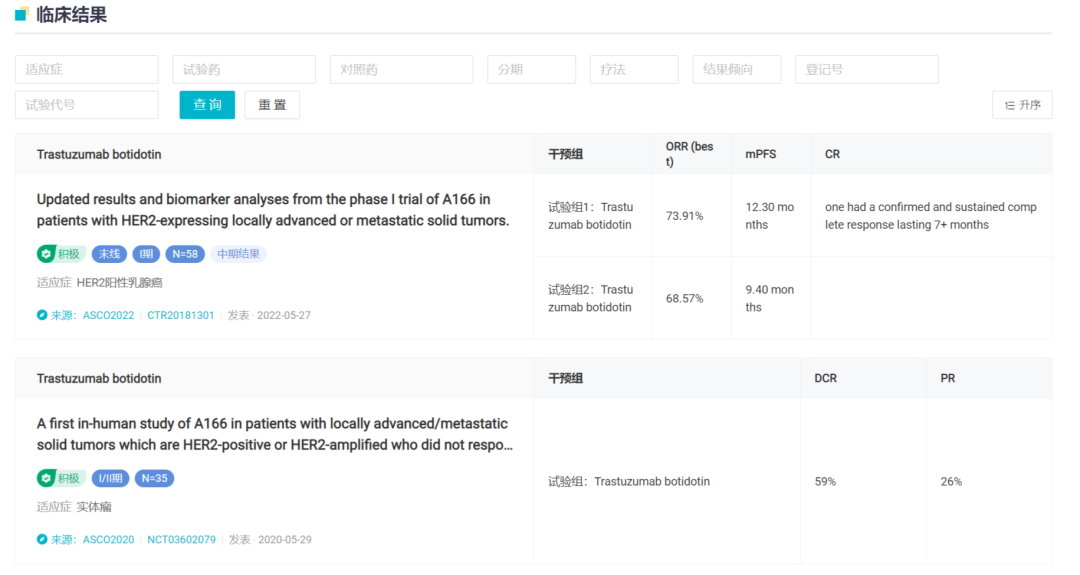Open the 适应症 filter field
Image resolution: width=1080 pixels, height=575 pixels.
coord(86,69)
